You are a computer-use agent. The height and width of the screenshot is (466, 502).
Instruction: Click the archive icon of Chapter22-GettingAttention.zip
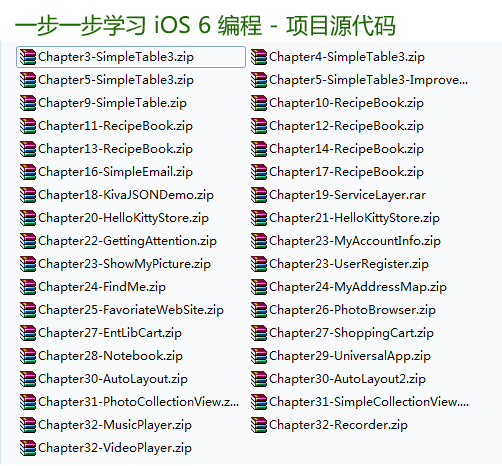click(28, 241)
